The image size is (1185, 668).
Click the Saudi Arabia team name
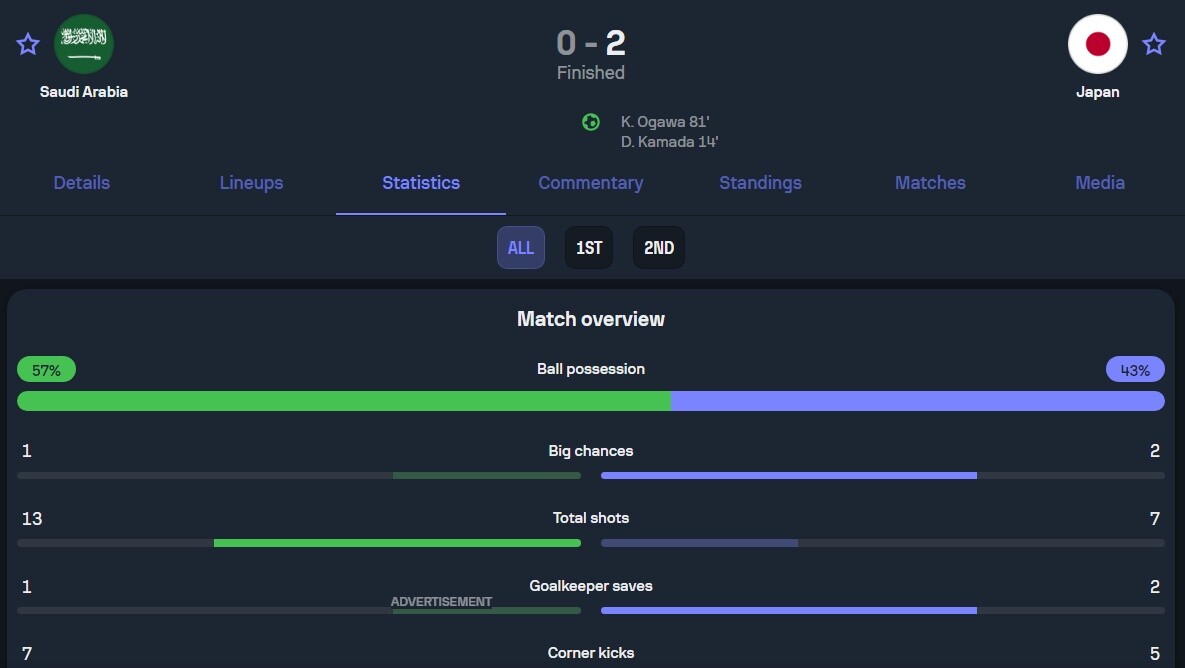point(84,92)
